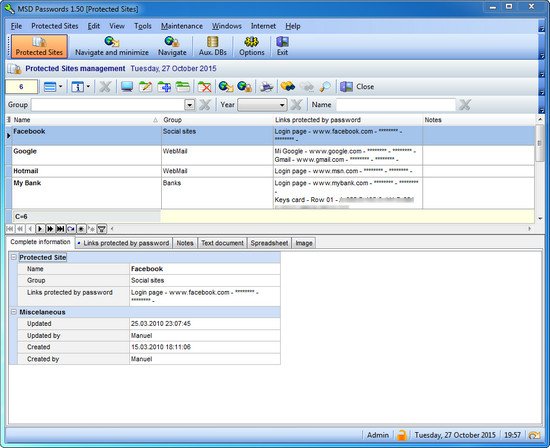Click into the Name filter field
This screenshot has width=550, height=448.
pos(396,105)
